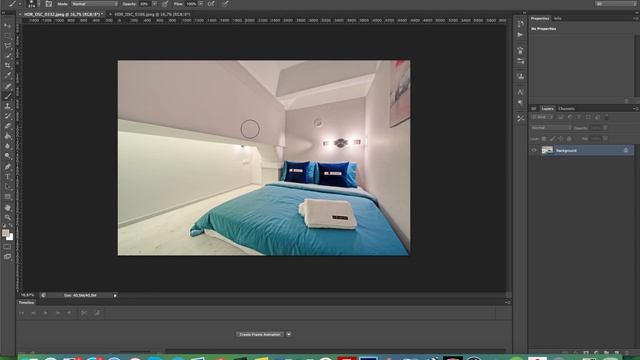Open the Tool Presets scissors icon

(x=520, y=118)
